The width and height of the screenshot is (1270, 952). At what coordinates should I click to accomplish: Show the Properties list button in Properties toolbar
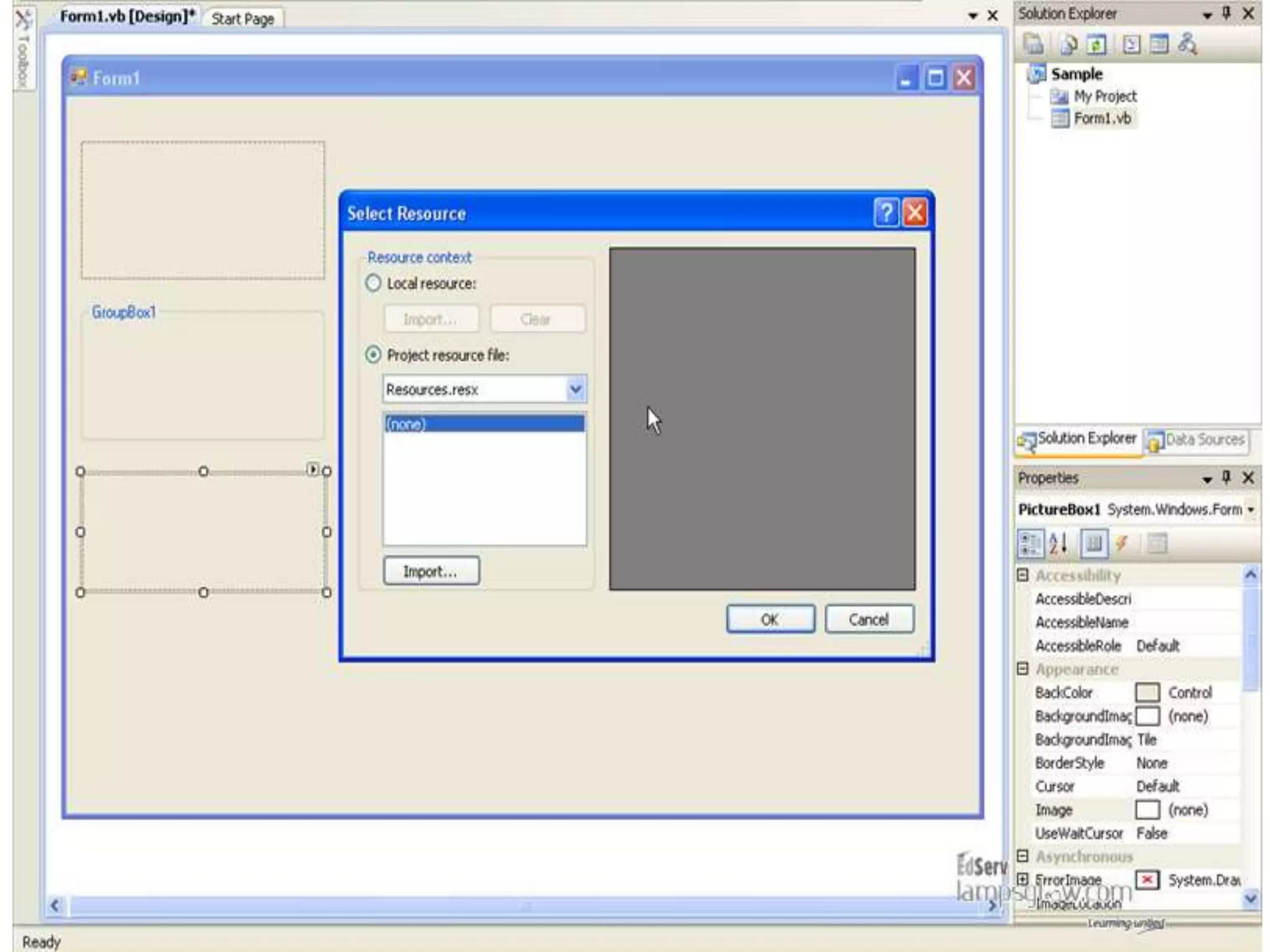(x=1094, y=544)
